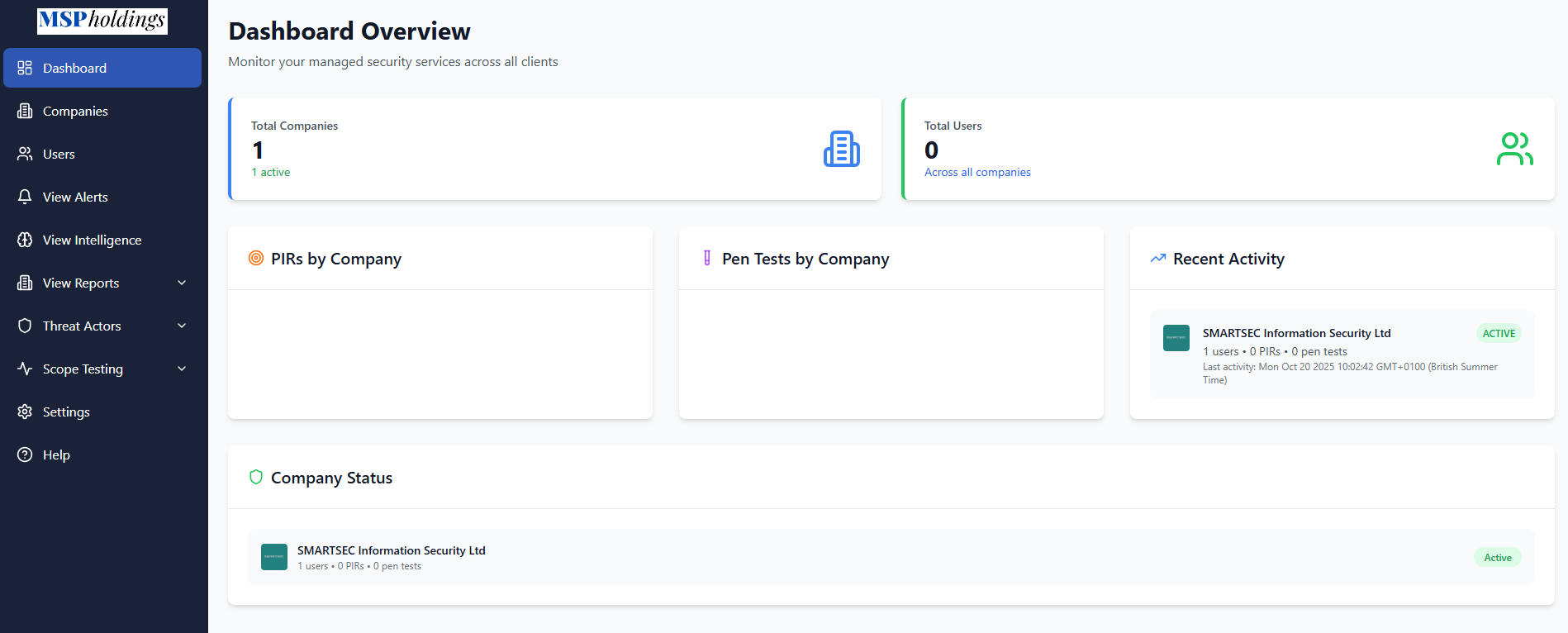Screen dimensions: 1568x633
Task: Click the ACTIVE badge in Recent Activity
Action: coord(1499,334)
